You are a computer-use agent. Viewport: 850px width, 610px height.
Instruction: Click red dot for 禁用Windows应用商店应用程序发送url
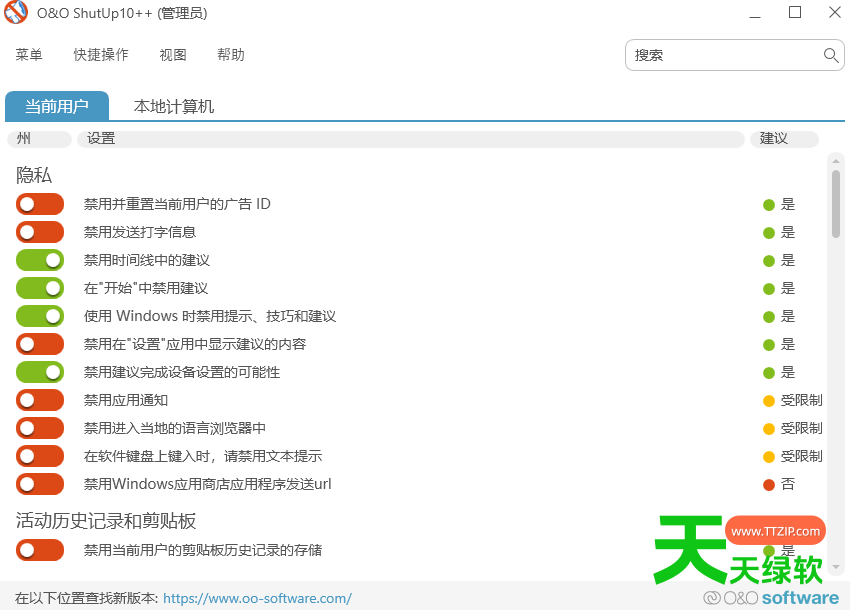click(x=768, y=485)
